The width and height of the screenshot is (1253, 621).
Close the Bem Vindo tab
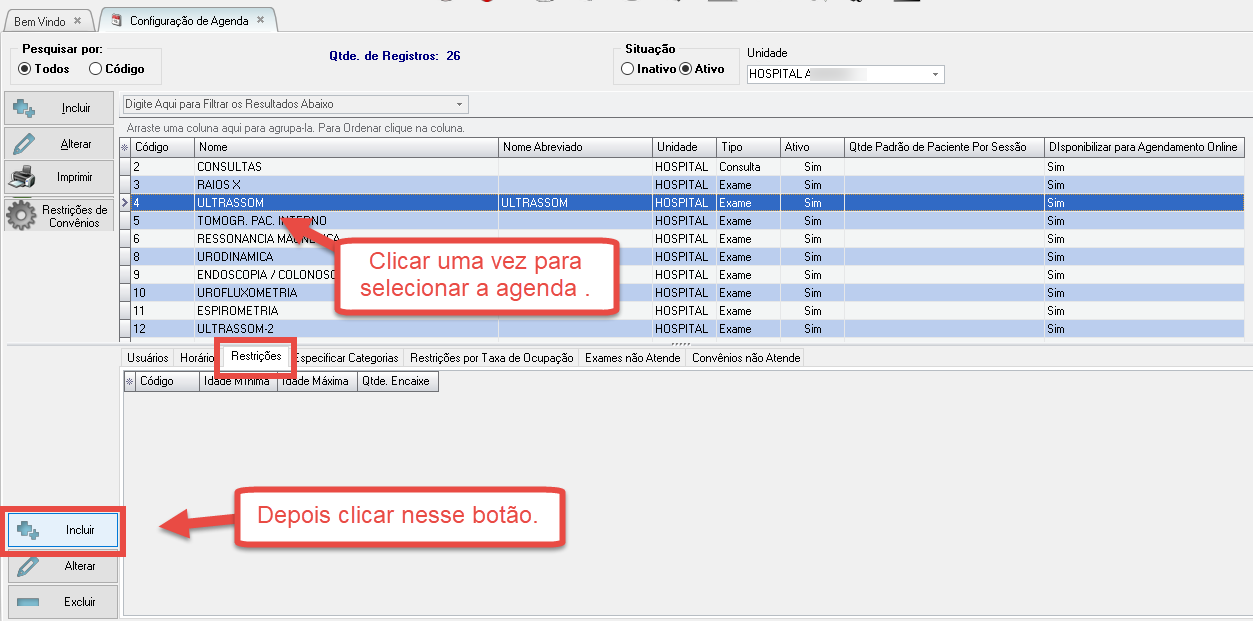(78, 21)
